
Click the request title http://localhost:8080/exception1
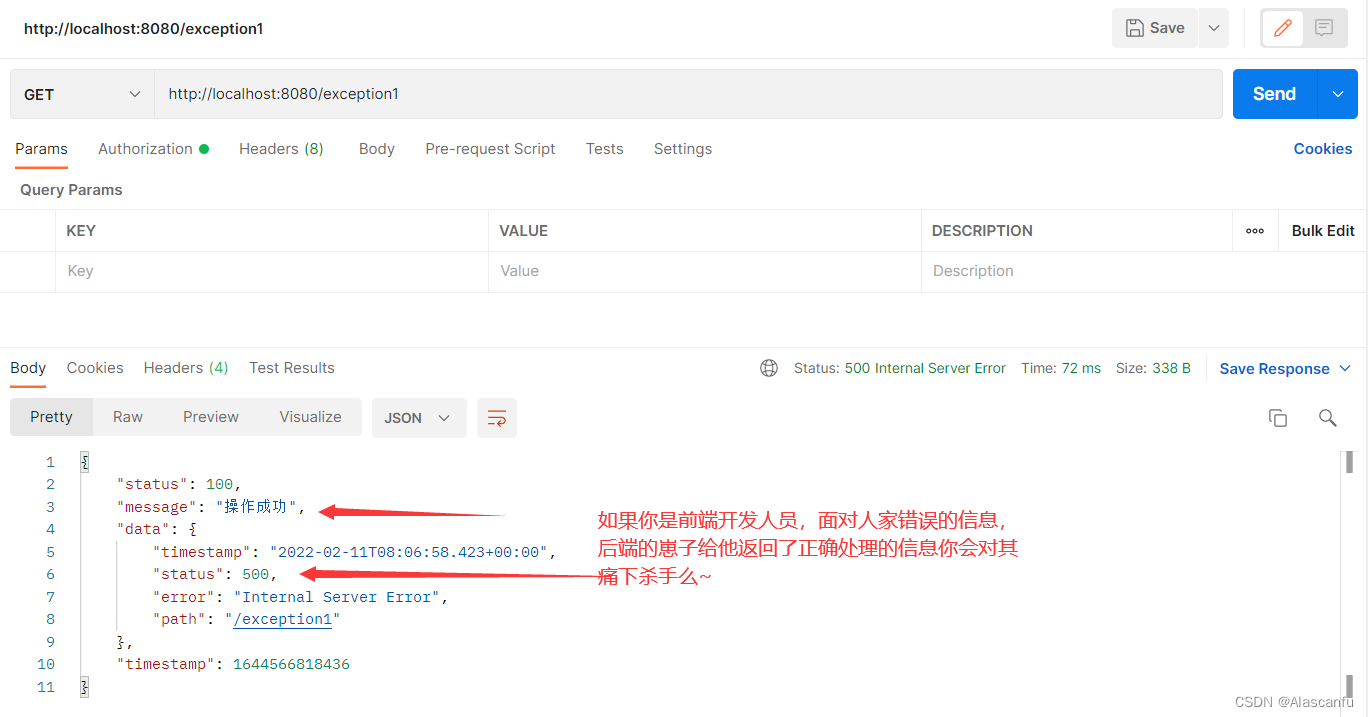(x=144, y=29)
